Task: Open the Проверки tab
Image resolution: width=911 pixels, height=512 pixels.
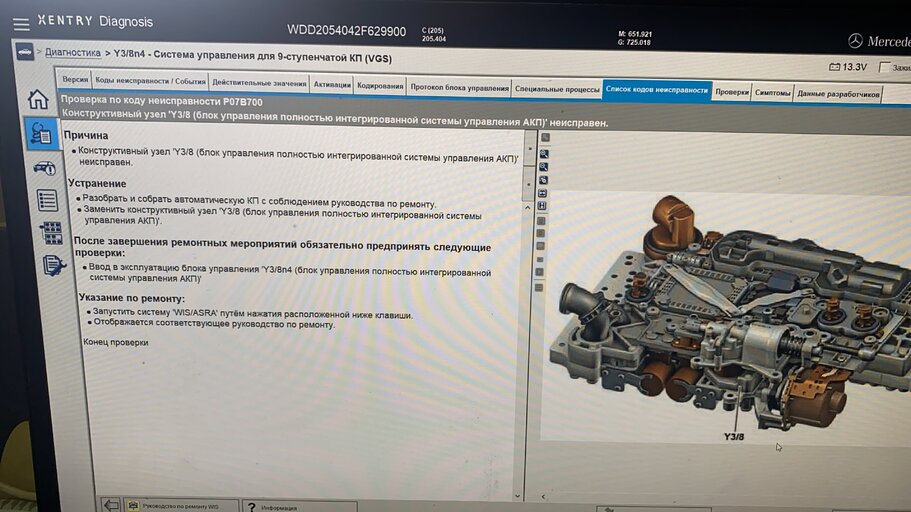Action: 731,92
